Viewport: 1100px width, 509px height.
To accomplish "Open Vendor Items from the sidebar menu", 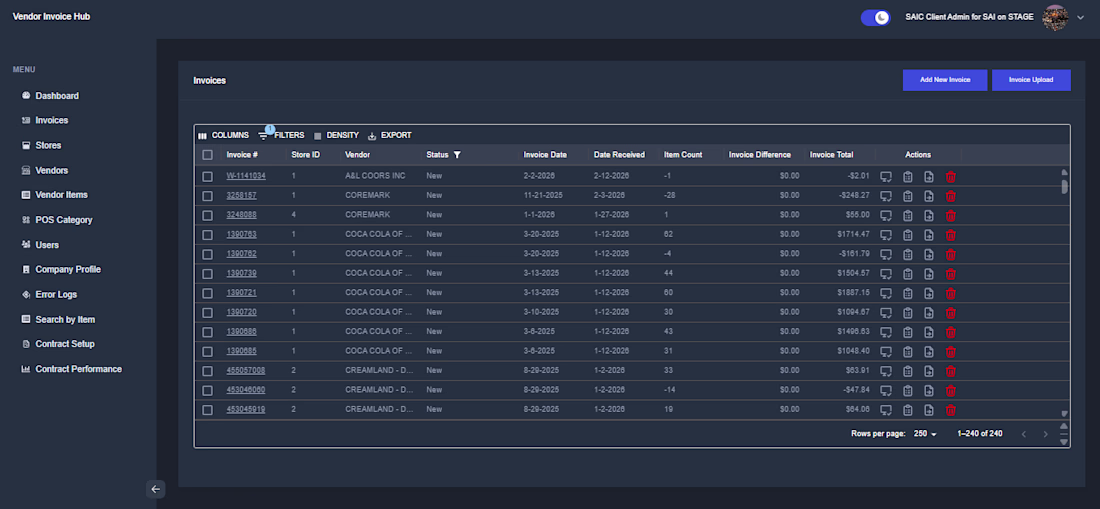I will click(61, 195).
